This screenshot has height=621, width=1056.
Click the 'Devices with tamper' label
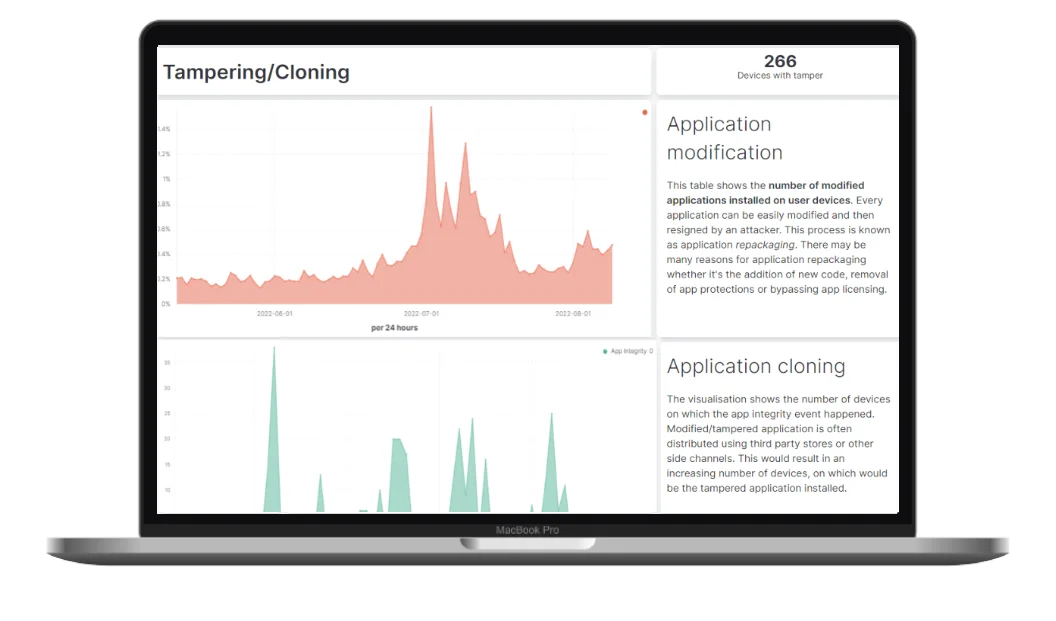(779, 75)
